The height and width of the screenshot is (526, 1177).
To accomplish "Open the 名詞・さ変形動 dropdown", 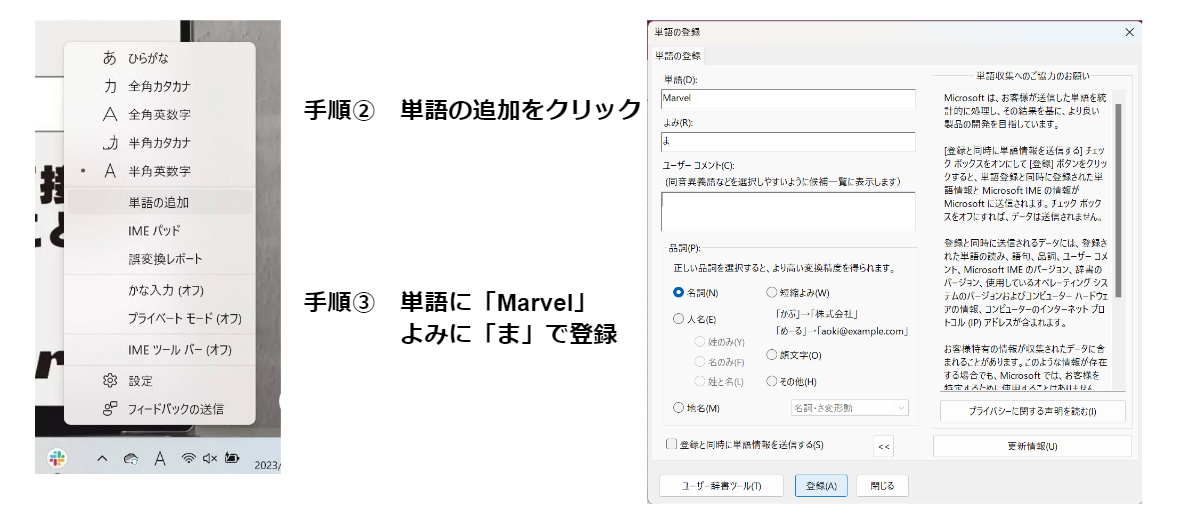I will pyautogui.click(x=849, y=408).
